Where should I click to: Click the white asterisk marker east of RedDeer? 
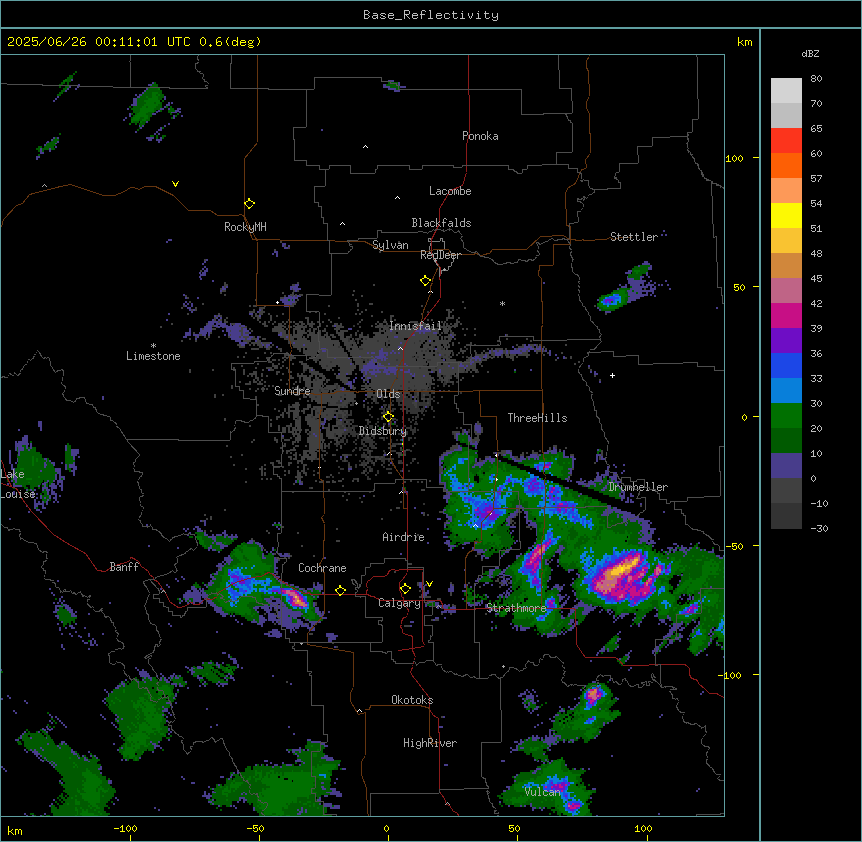pos(502,303)
